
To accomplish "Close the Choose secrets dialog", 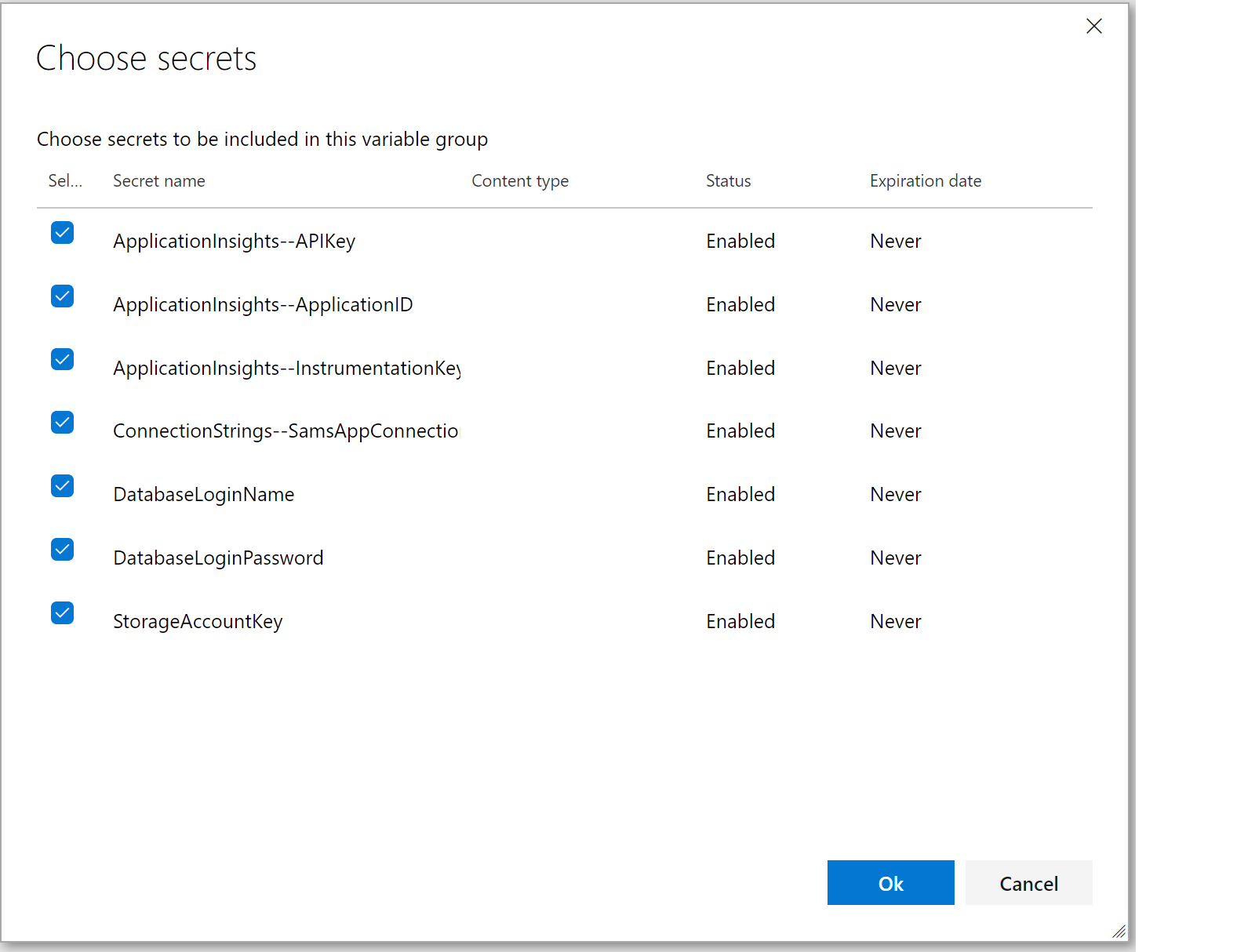I will click(x=1093, y=27).
